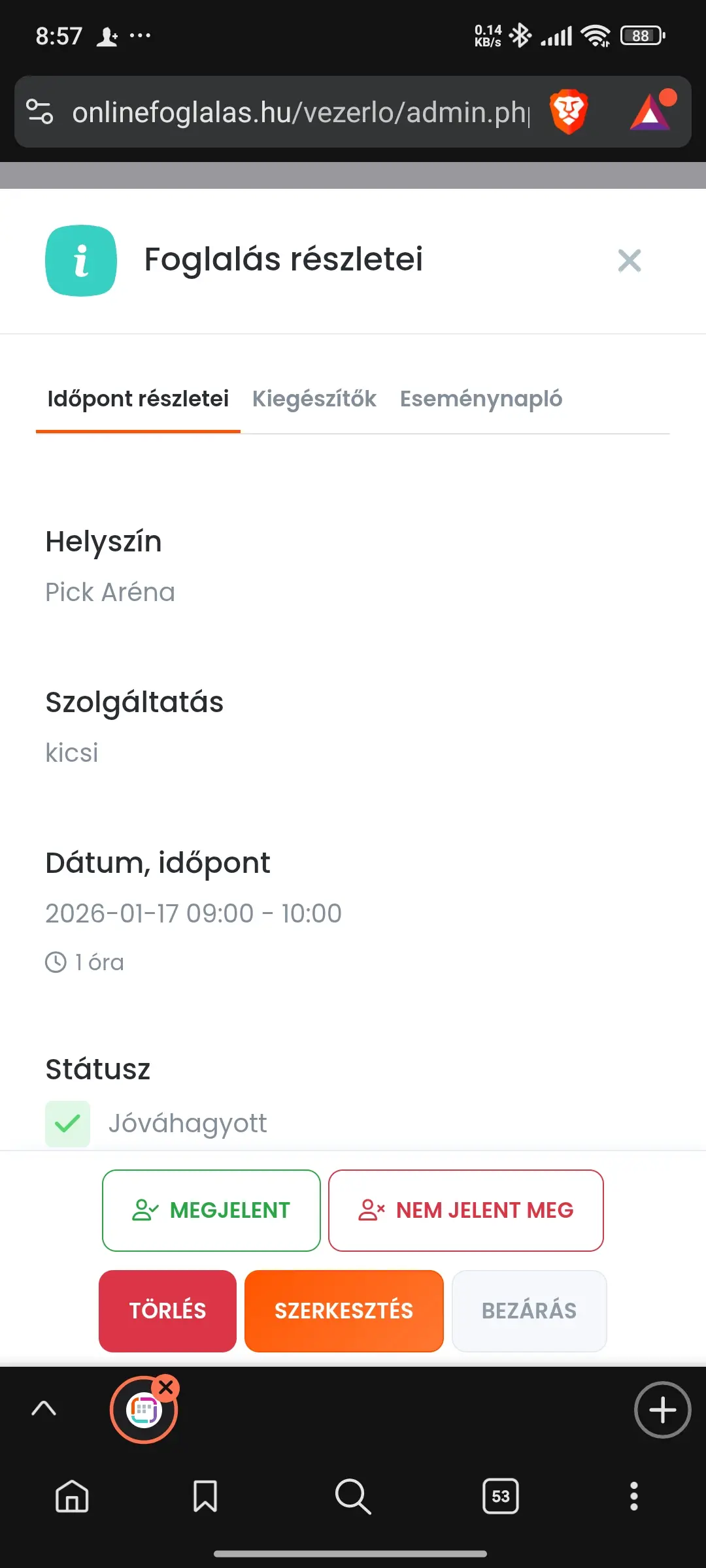Delete the booking with TÖRLÉS
706x1568 pixels.
[167, 1311]
